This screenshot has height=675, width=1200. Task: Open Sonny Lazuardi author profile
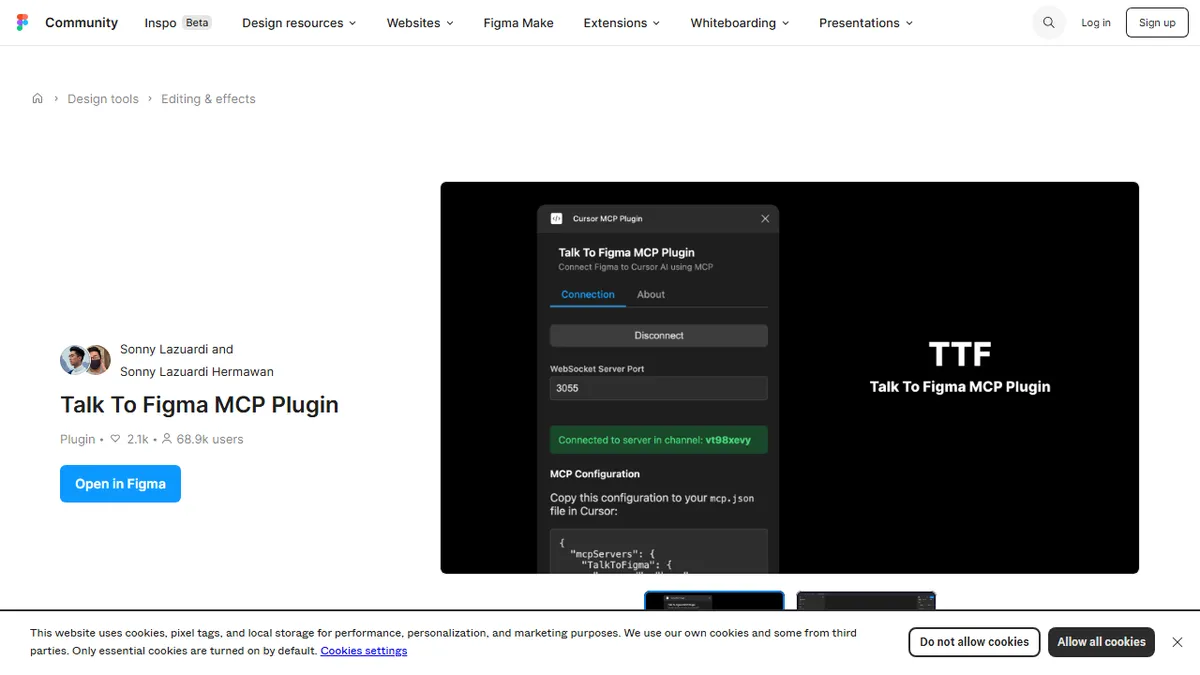coord(165,349)
